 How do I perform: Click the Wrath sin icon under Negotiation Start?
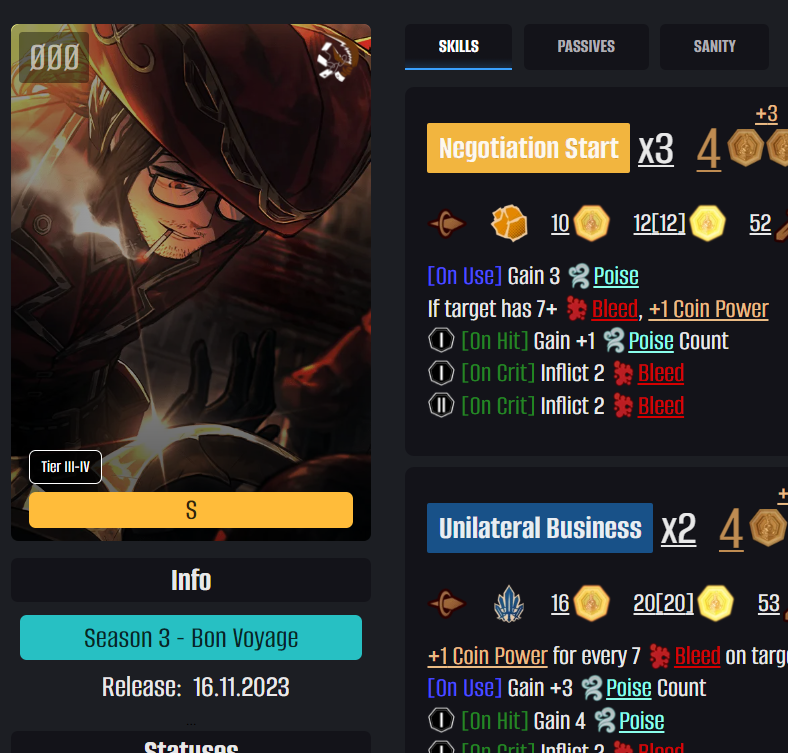point(509,223)
